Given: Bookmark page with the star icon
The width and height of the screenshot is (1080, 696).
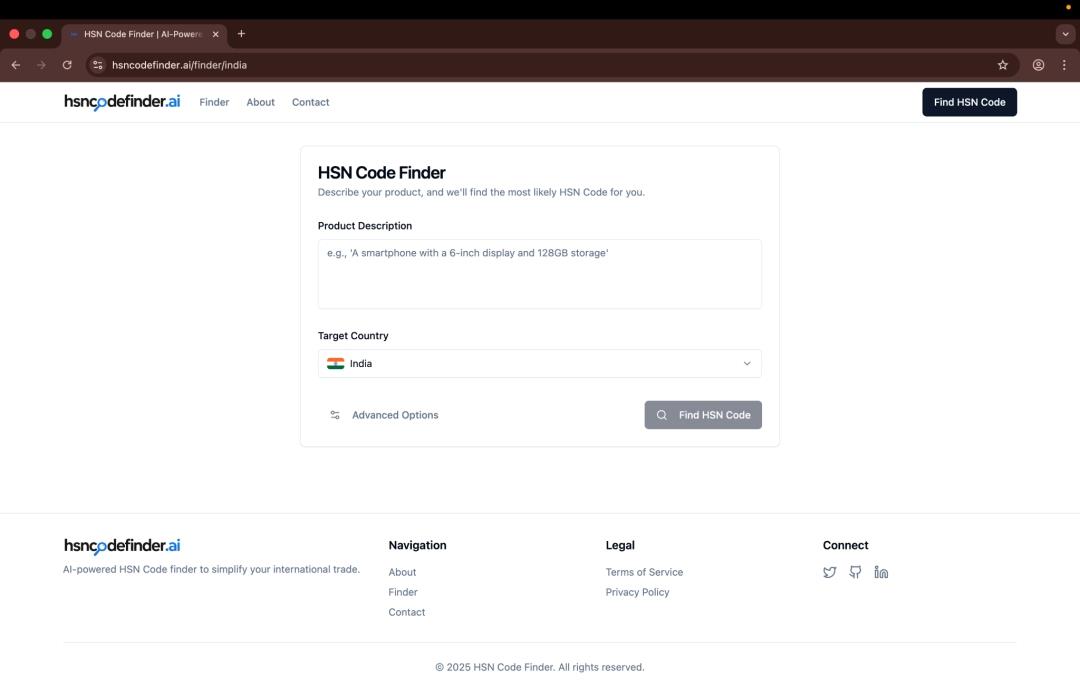Looking at the screenshot, I should (x=1003, y=65).
